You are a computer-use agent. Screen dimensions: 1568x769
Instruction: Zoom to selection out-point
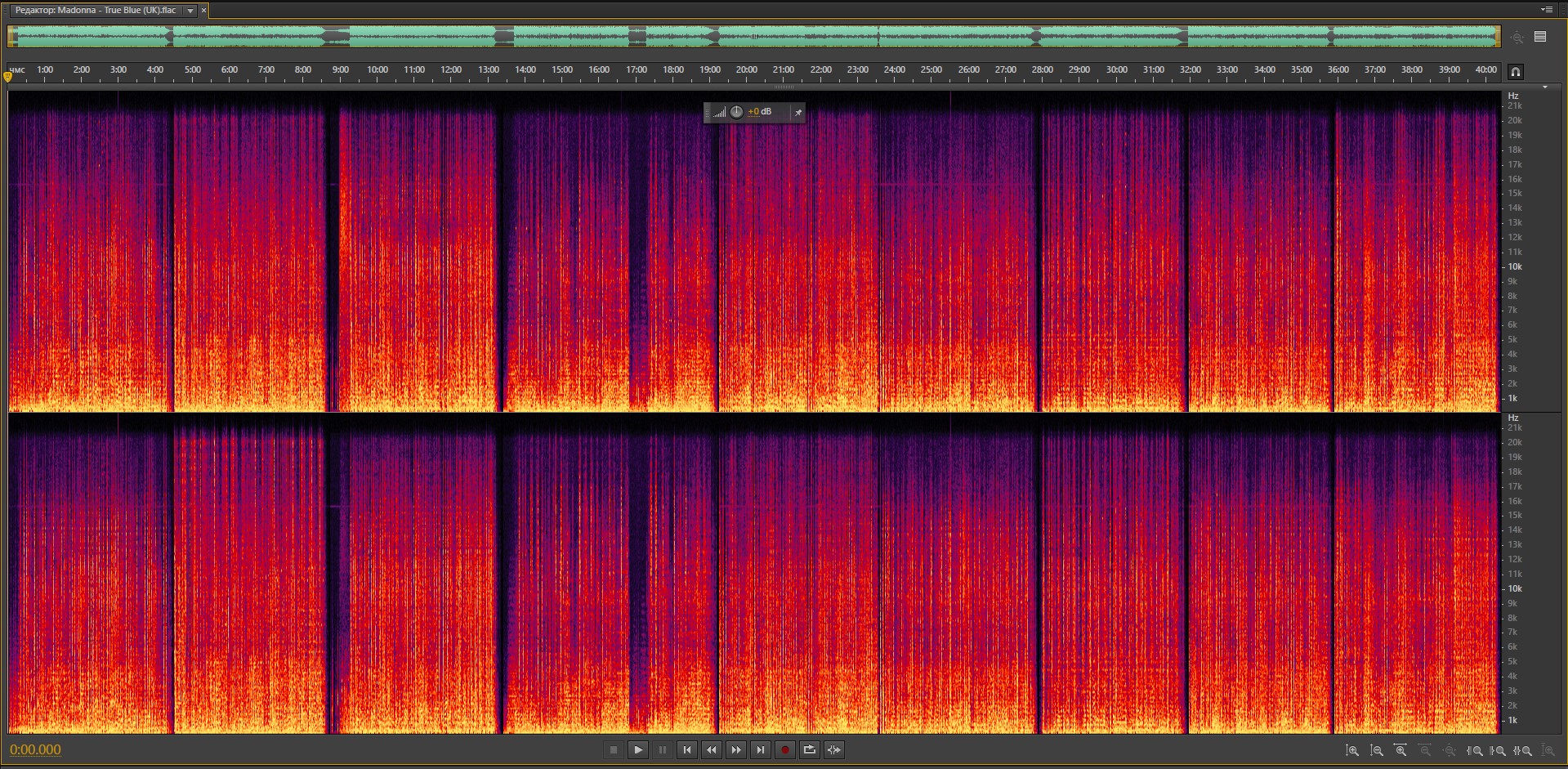[x=1498, y=750]
